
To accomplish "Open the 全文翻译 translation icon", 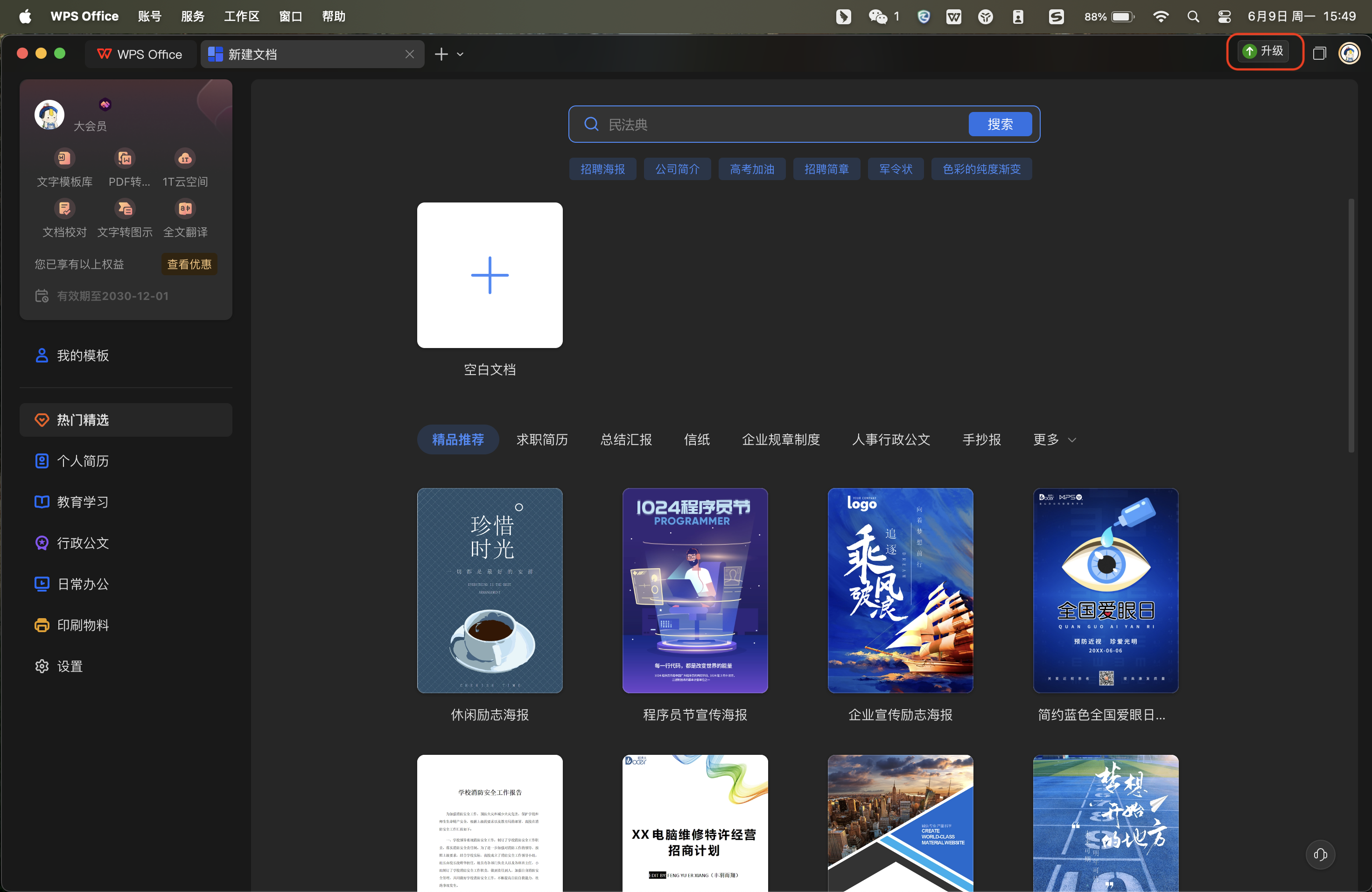I will pos(185,209).
